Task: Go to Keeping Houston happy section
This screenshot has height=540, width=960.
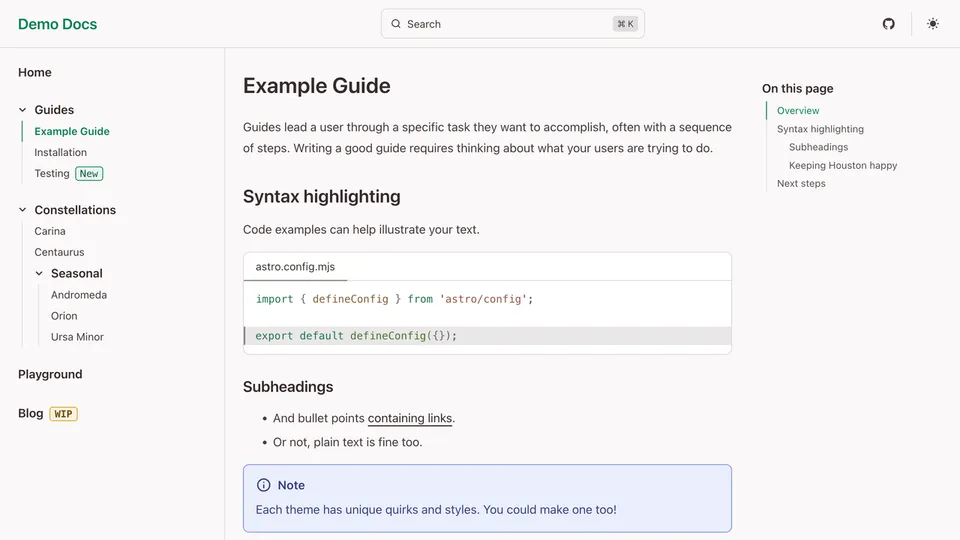Action: point(842,166)
